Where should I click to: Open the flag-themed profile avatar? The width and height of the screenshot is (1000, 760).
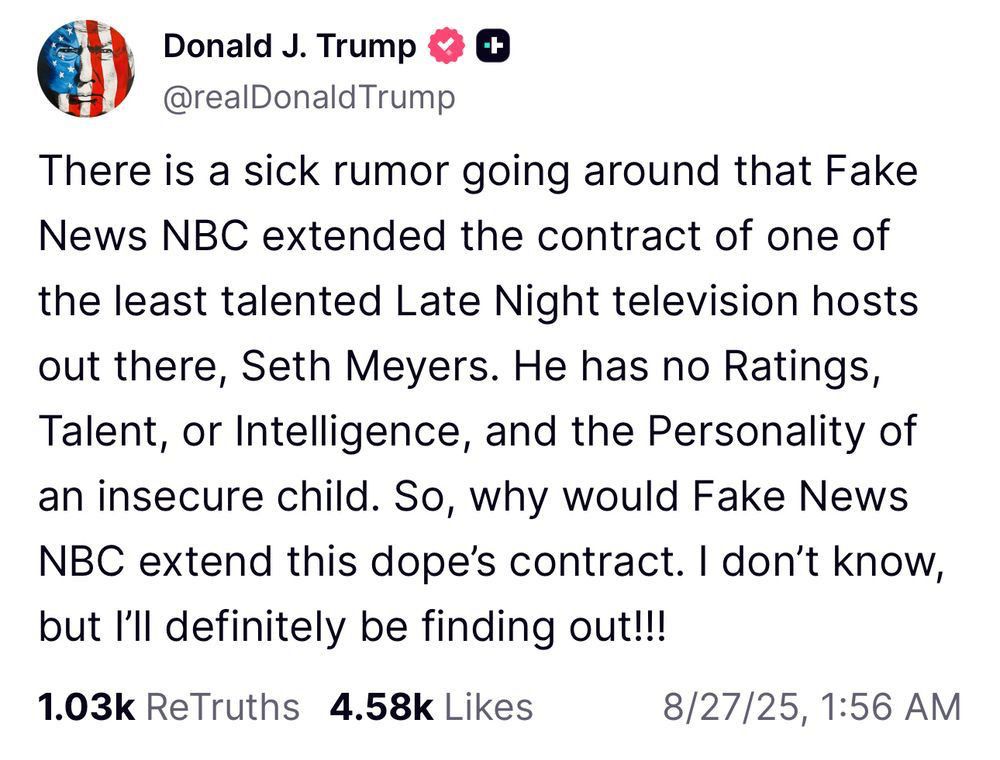[x=85, y=68]
